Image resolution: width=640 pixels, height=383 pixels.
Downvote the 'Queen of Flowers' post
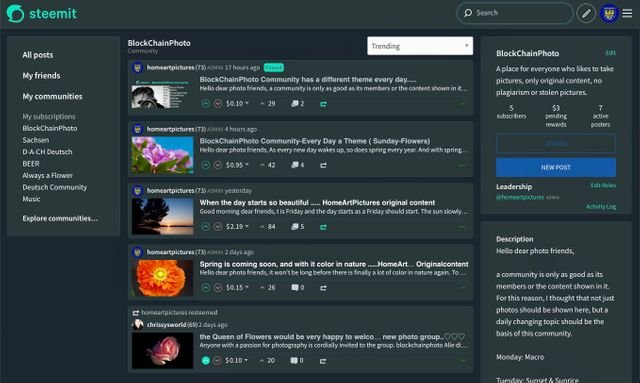click(217, 361)
